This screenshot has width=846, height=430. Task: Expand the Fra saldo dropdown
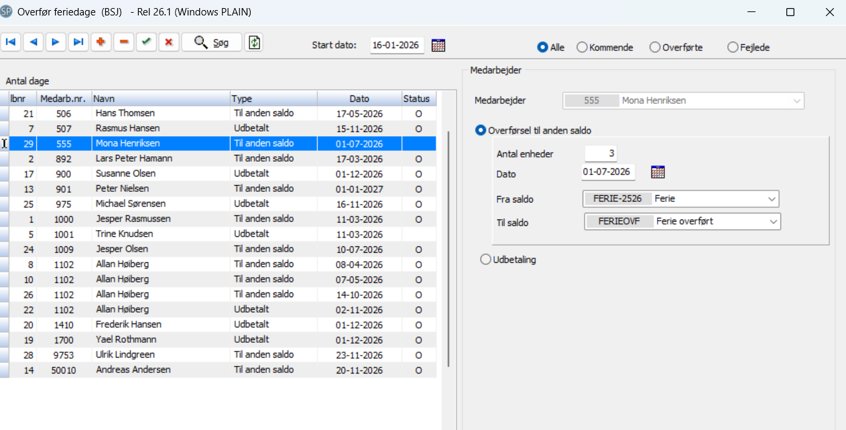coord(772,199)
